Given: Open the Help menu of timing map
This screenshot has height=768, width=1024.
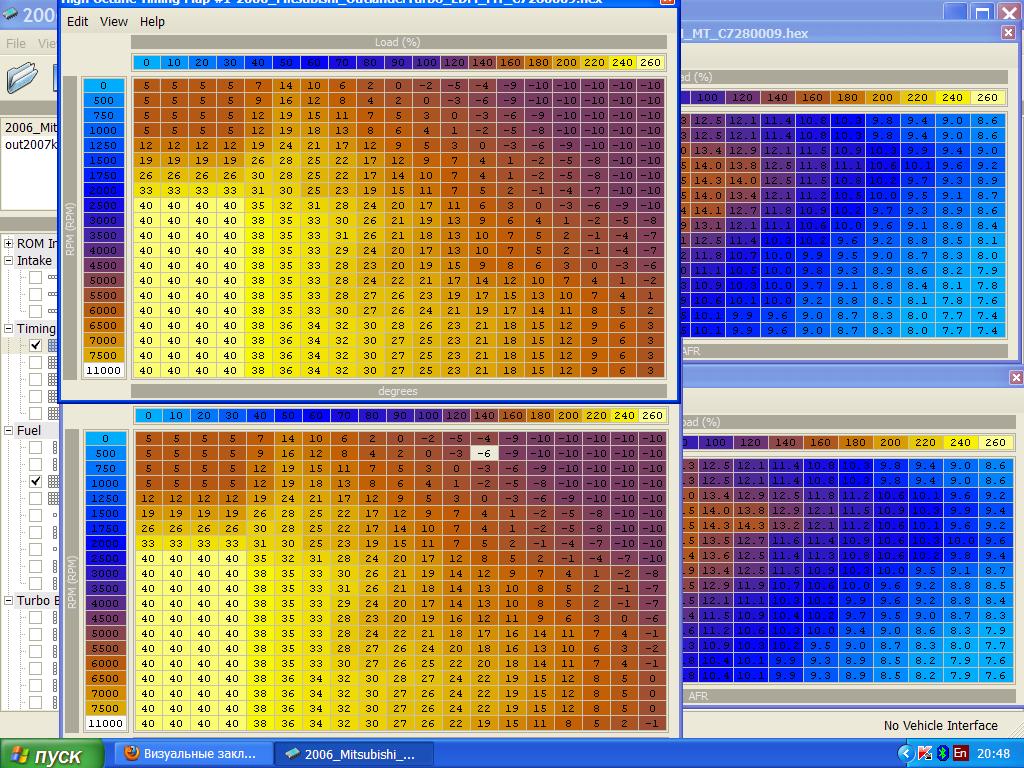Looking at the screenshot, I should [x=152, y=21].
